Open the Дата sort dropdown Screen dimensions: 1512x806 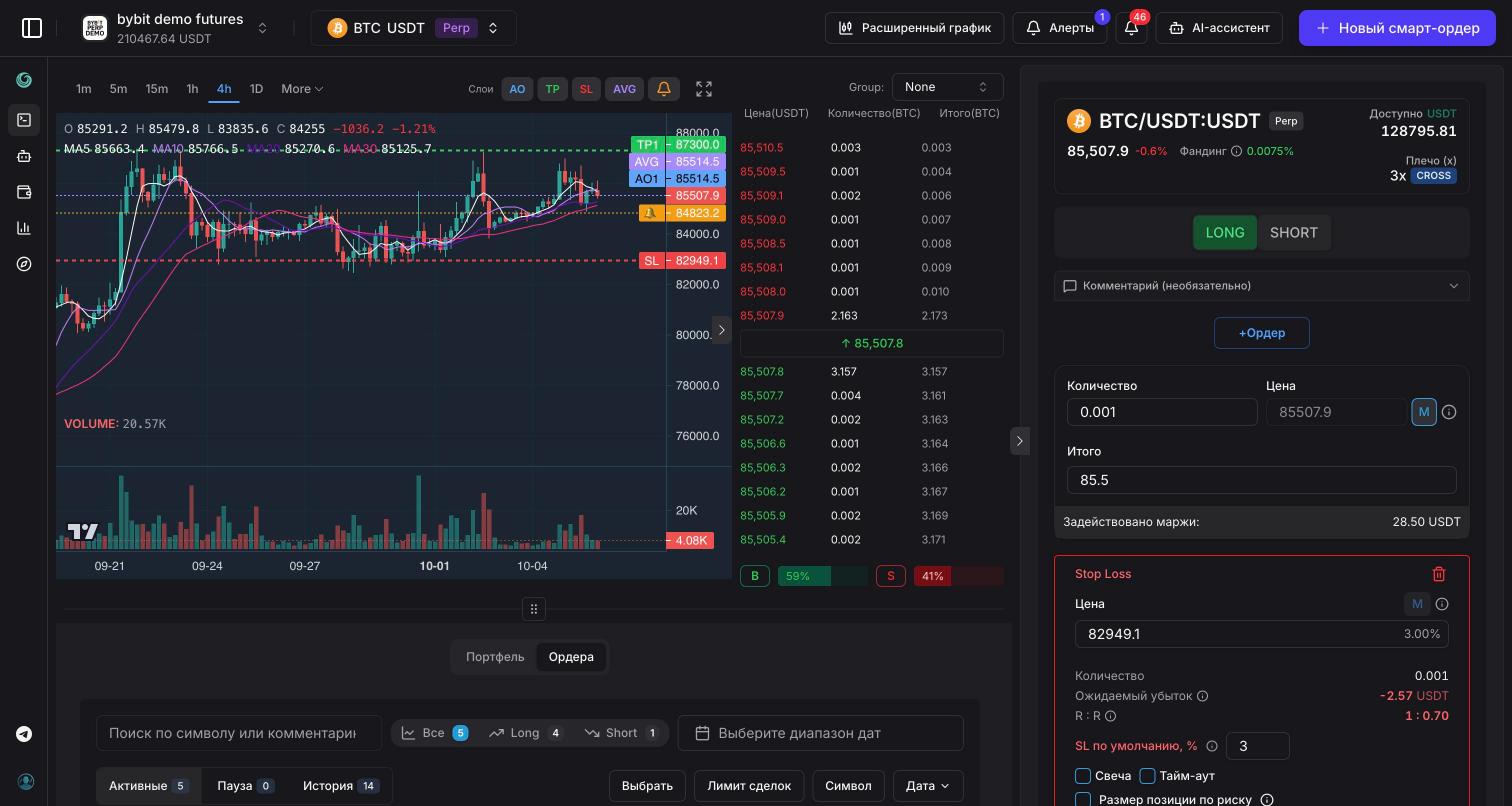coord(928,786)
